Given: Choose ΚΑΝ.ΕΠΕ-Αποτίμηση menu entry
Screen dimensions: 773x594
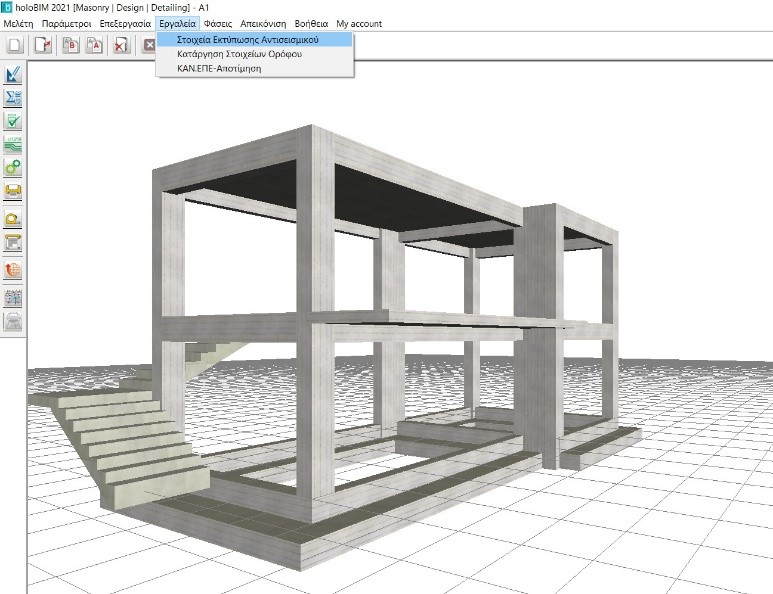Looking at the screenshot, I should coord(254,68).
